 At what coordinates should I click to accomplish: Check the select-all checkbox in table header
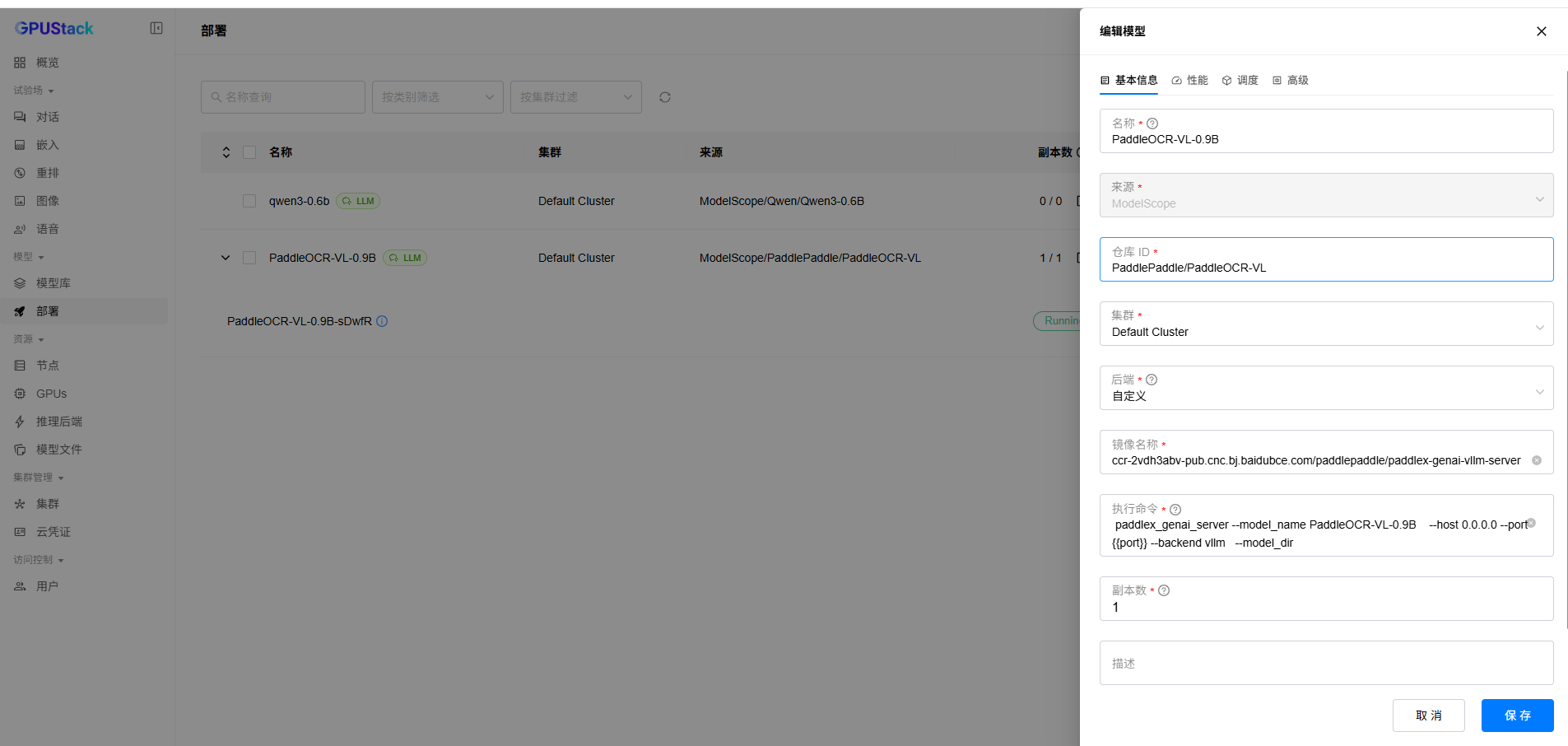click(x=249, y=152)
